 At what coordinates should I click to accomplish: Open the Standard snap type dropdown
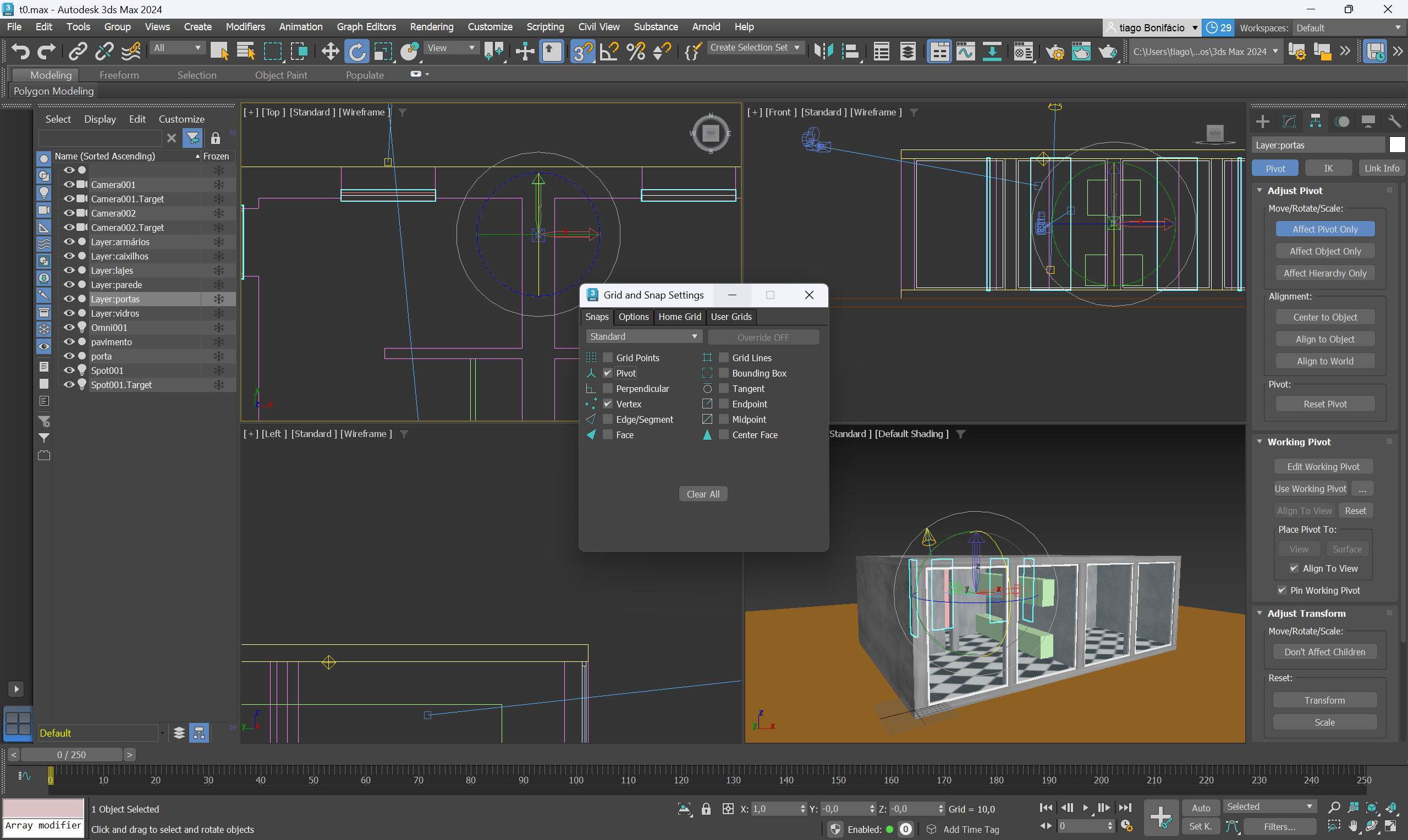tap(643, 337)
